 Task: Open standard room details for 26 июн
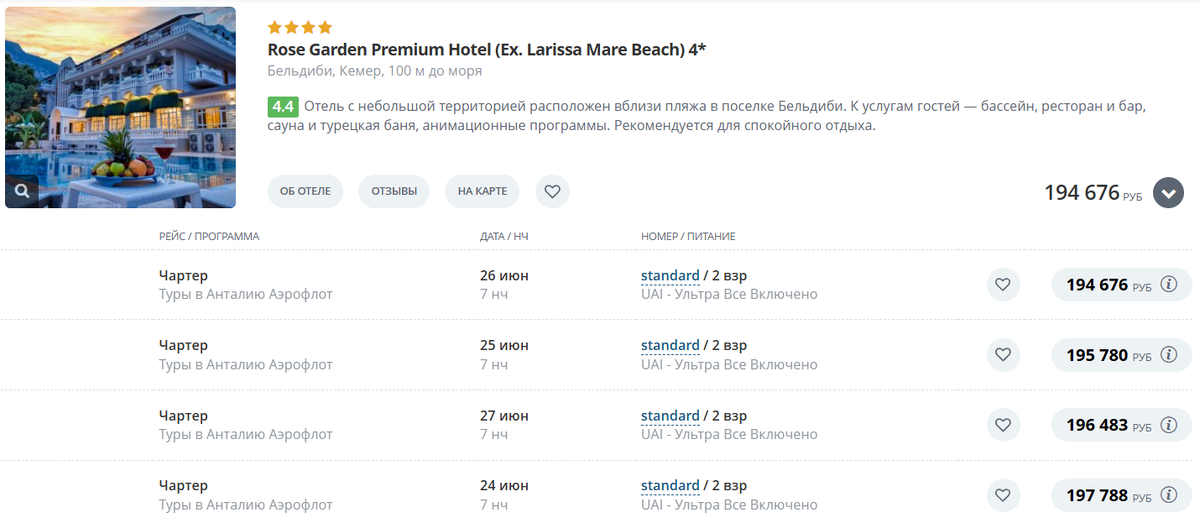click(670, 276)
